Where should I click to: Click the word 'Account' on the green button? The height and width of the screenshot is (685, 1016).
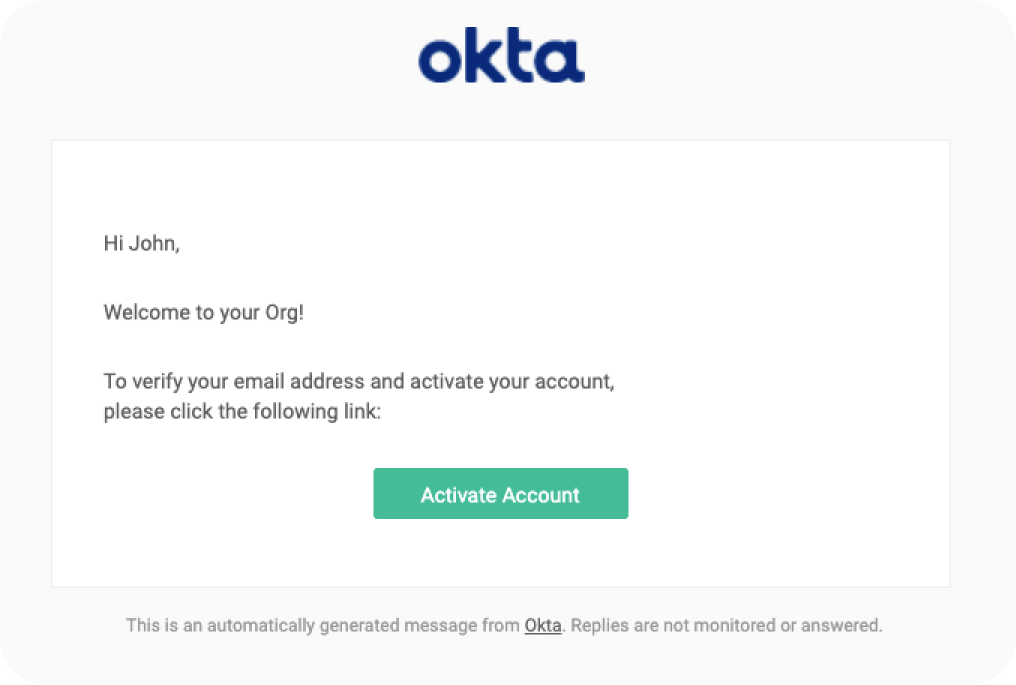tap(541, 495)
